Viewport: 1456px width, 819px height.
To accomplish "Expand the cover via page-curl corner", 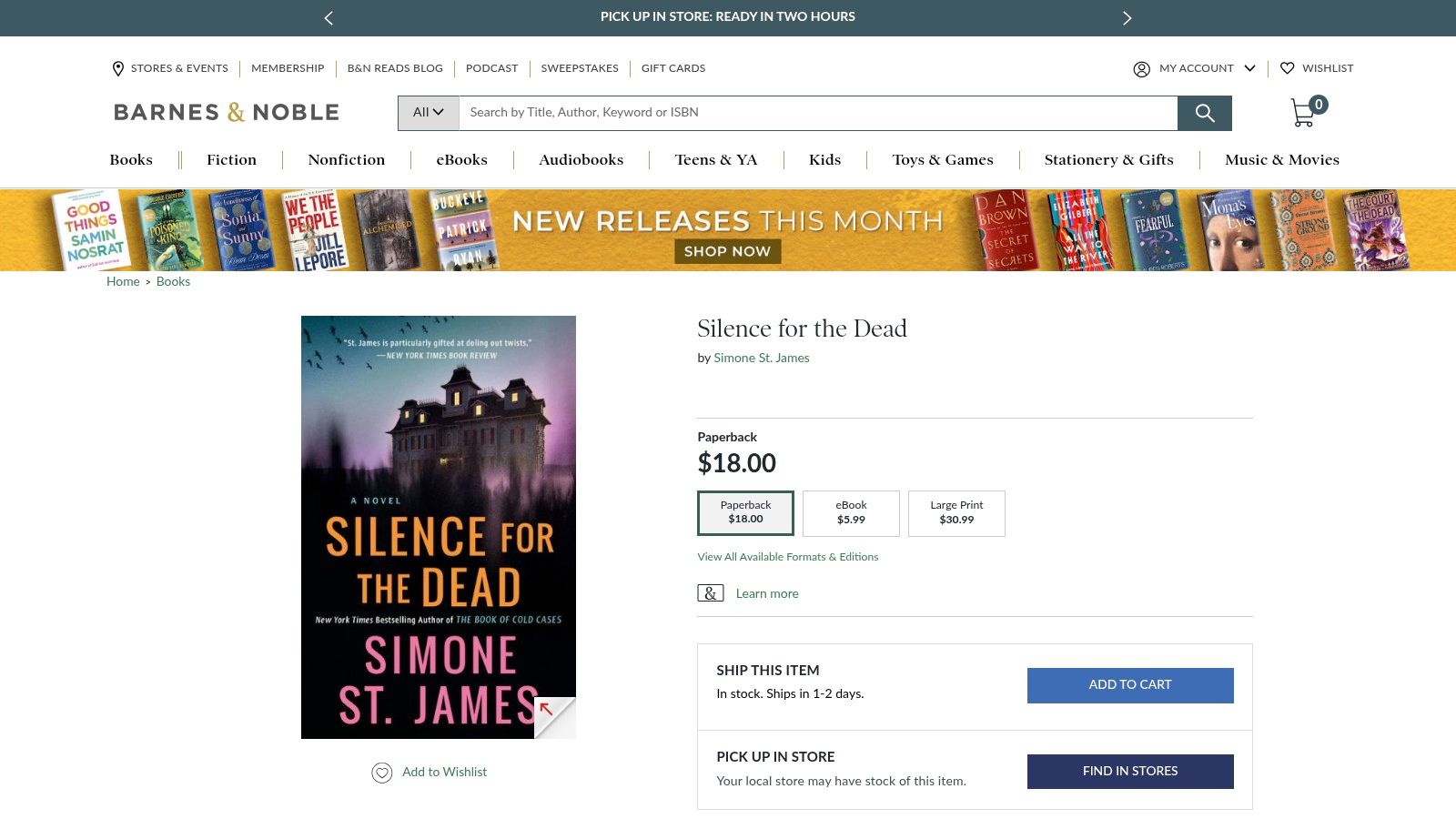I will point(555,718).
